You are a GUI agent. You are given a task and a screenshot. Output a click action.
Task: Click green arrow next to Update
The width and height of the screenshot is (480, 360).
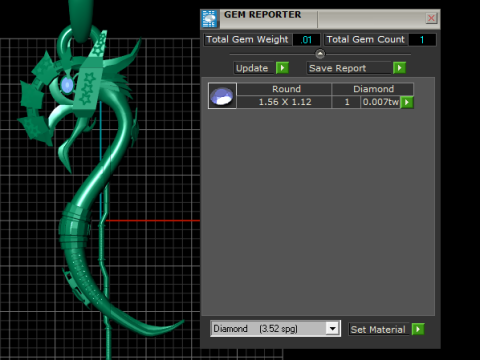[x=282, y=68]
